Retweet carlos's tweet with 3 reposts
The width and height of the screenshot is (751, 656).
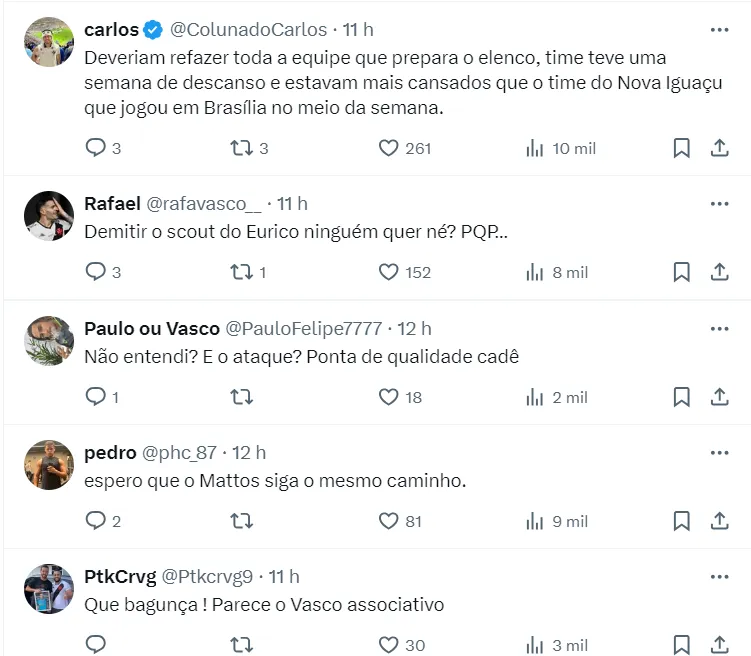tap(242, 148)
